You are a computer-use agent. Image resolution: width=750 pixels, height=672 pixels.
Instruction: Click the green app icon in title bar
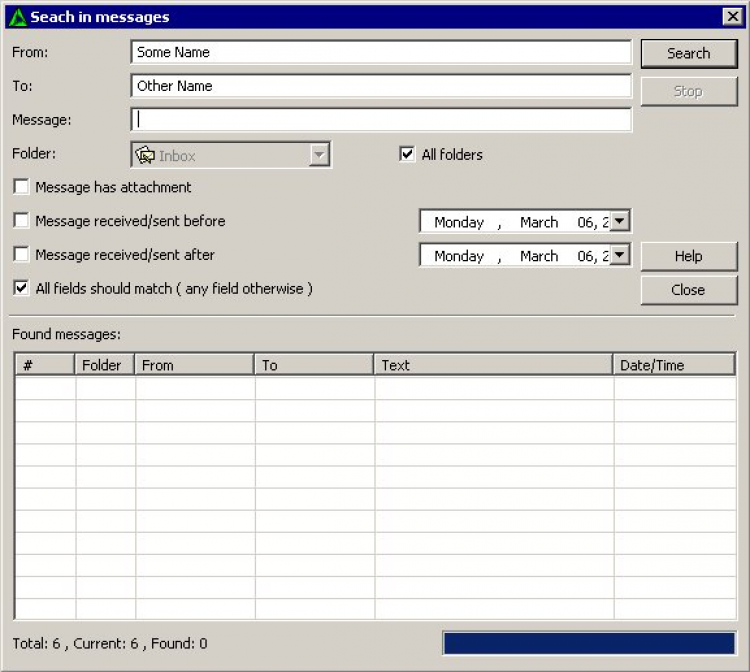pyautogui.click(x=17, y=17)
